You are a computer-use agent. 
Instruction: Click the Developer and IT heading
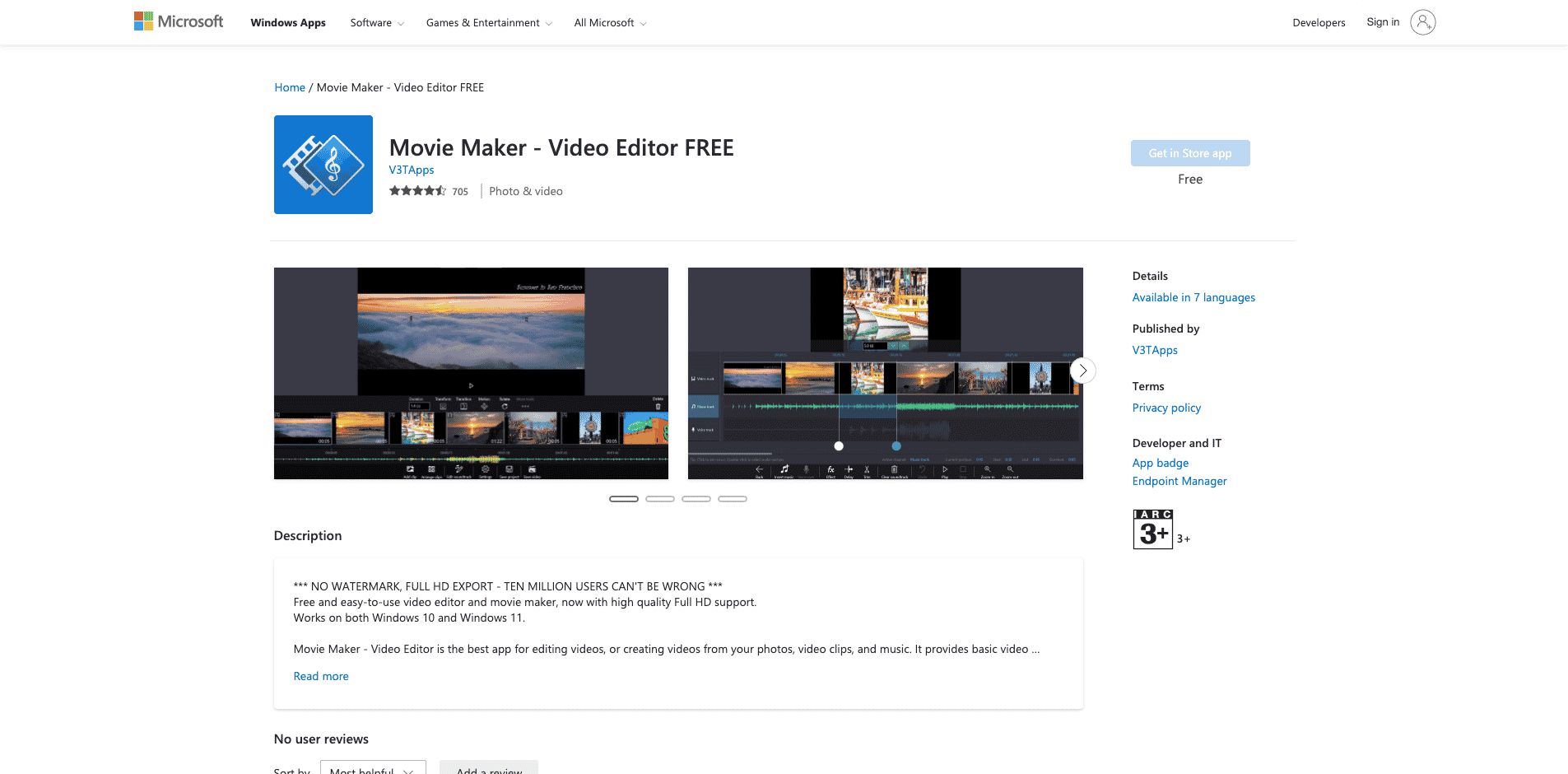1177,443
